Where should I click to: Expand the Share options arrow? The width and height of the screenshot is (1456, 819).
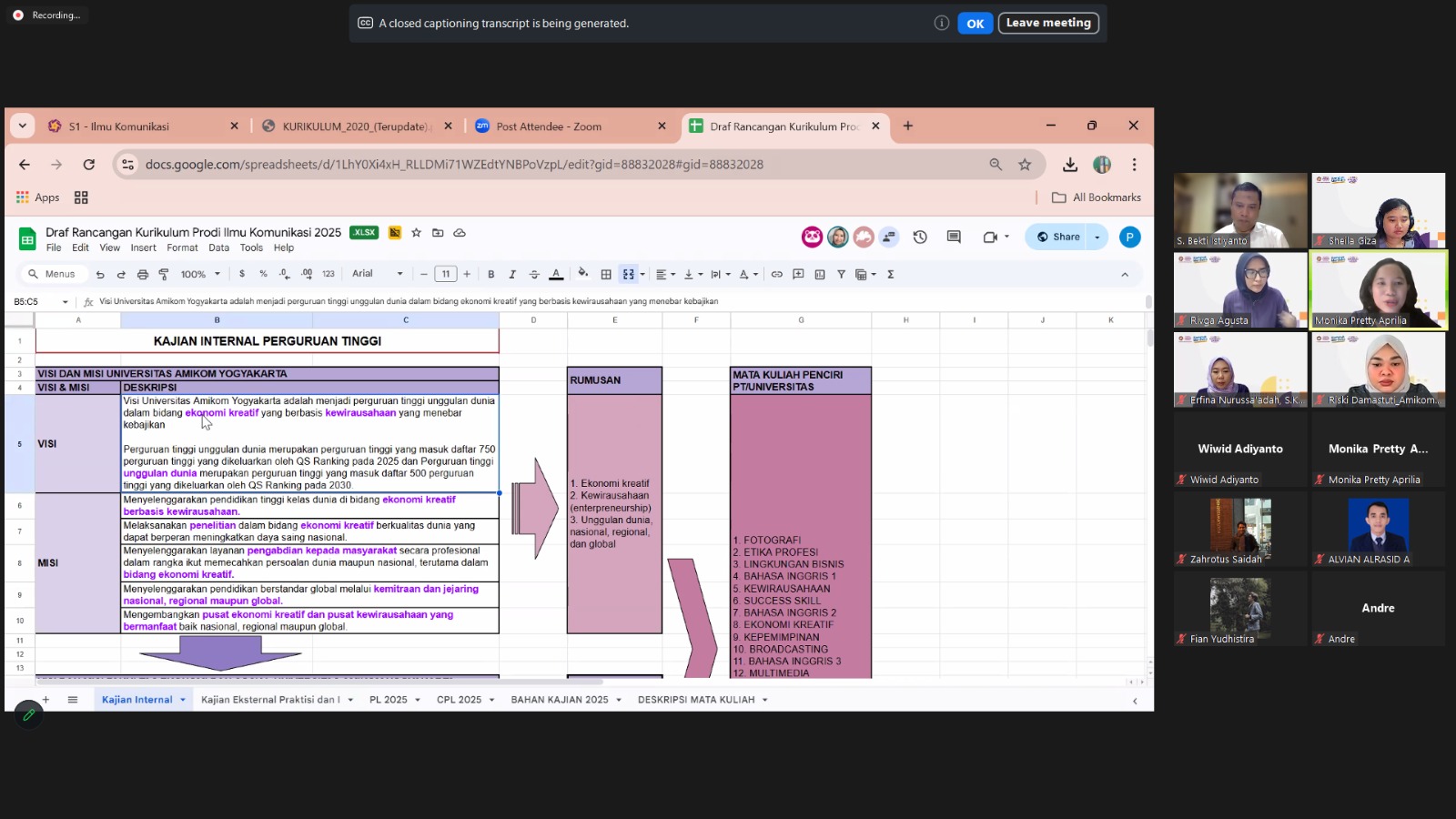coord(1097,237)
